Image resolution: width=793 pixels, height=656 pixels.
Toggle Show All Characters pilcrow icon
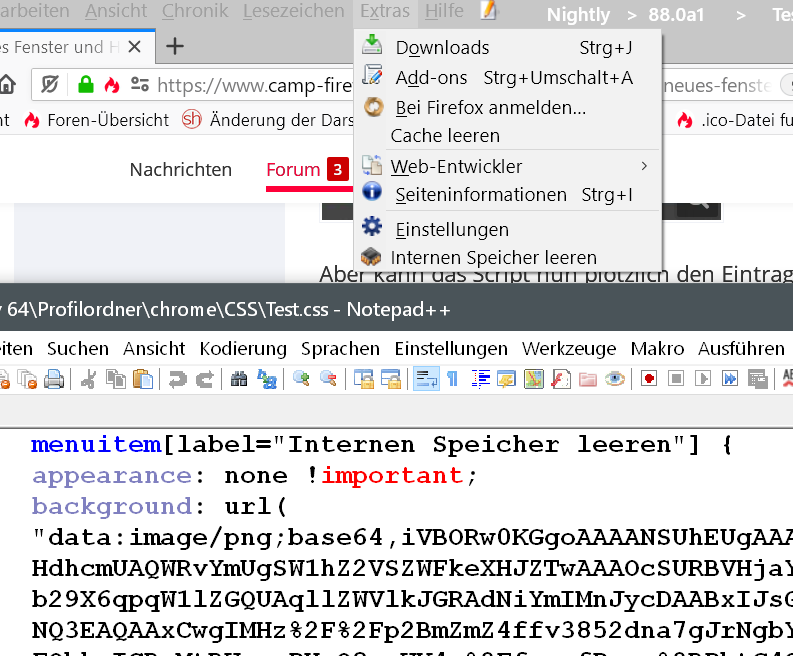tap(452, 379)
